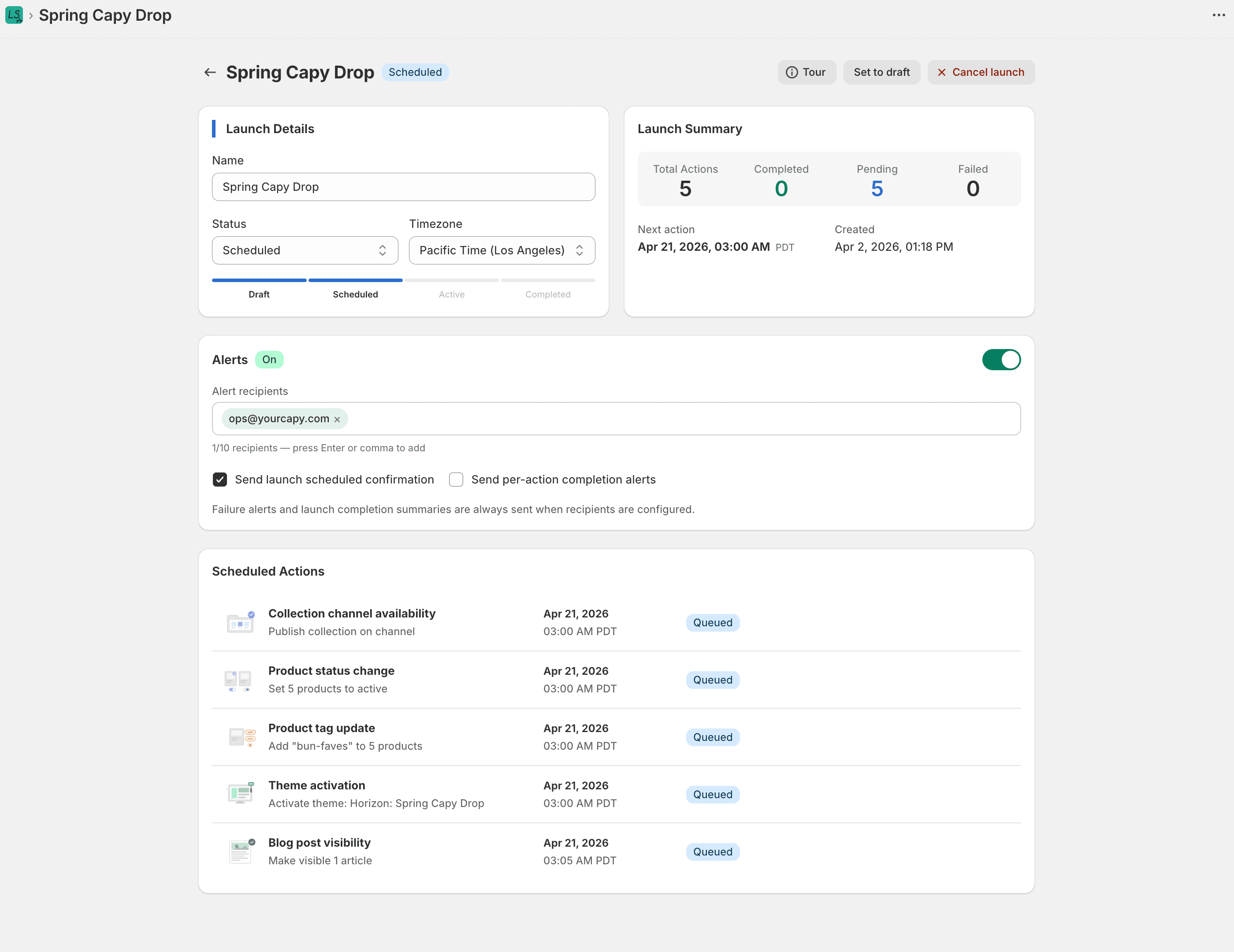The width and height of the screenshot is (1234, 952).
Task: Click the back arrow next to Spring Capy Drop
Action: point(210,72)
